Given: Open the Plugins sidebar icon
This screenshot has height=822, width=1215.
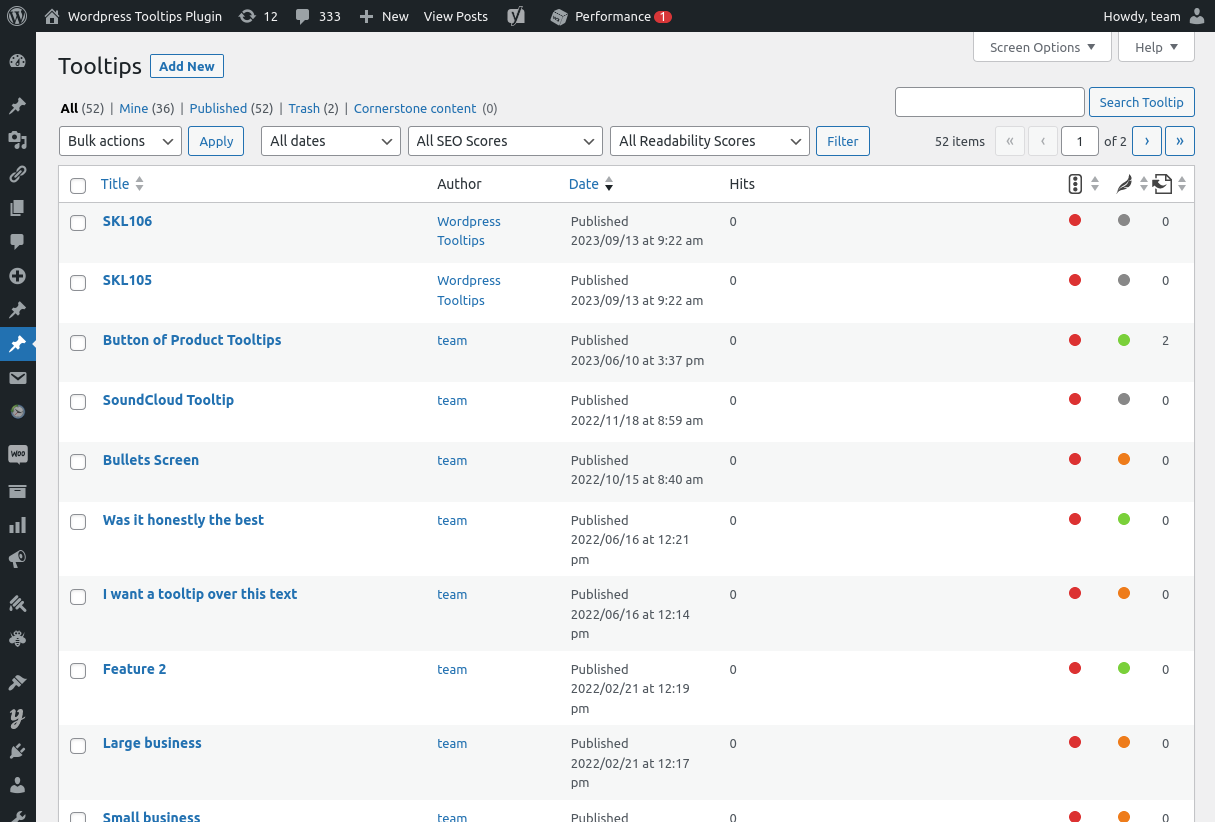Looking at the screenshot, I should (17, 751).
